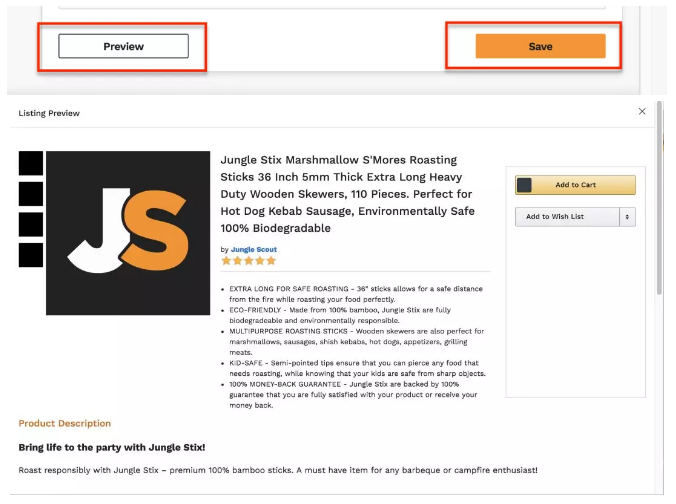Click the Preview button
This screenshot has height=504, width=676.
[x=123, y=46]
